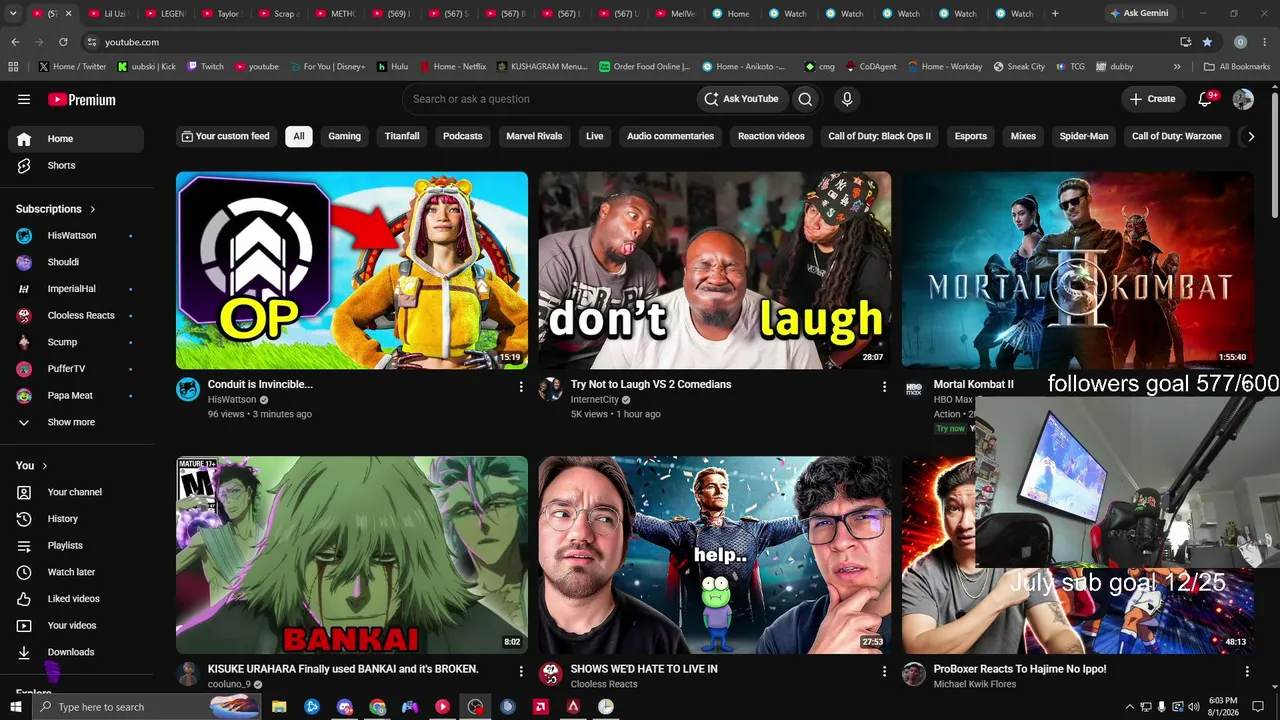Select the Esports filter chip

[970, 136]
